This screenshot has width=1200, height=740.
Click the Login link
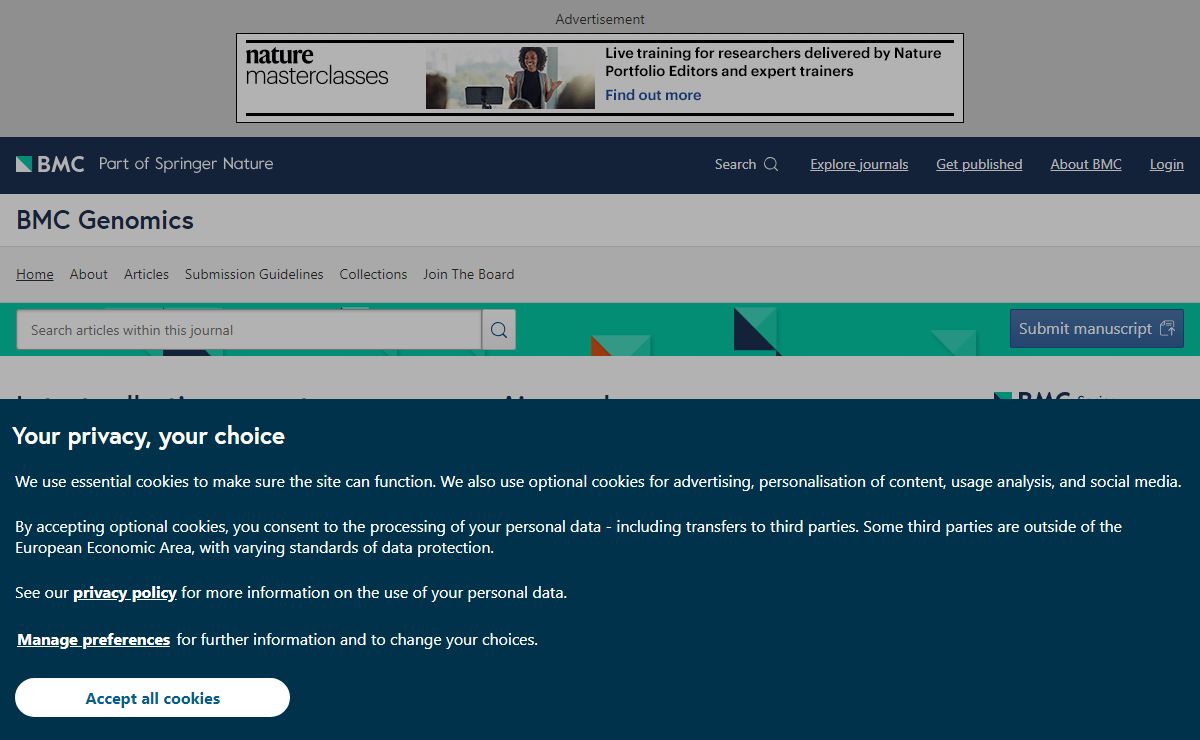click(1166, 164)
